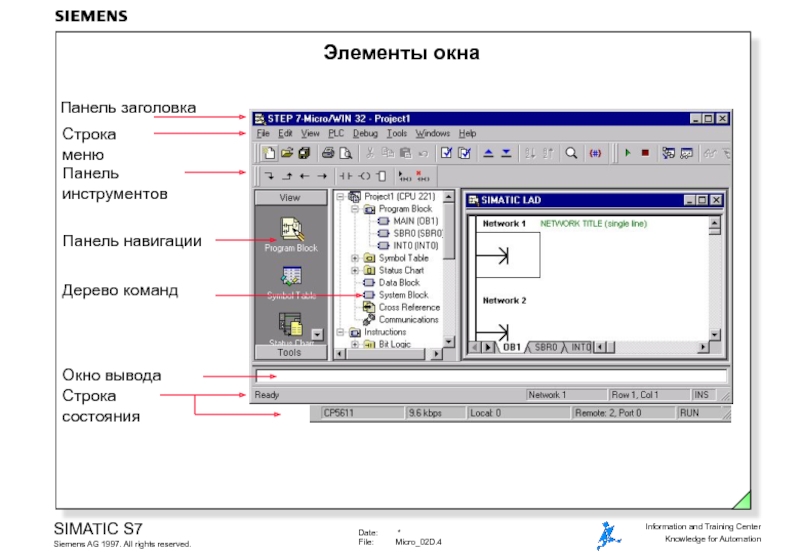Open Symbol Table in navigation bar
The width and height of the screenshot is (800, 554).
point(291,281)
